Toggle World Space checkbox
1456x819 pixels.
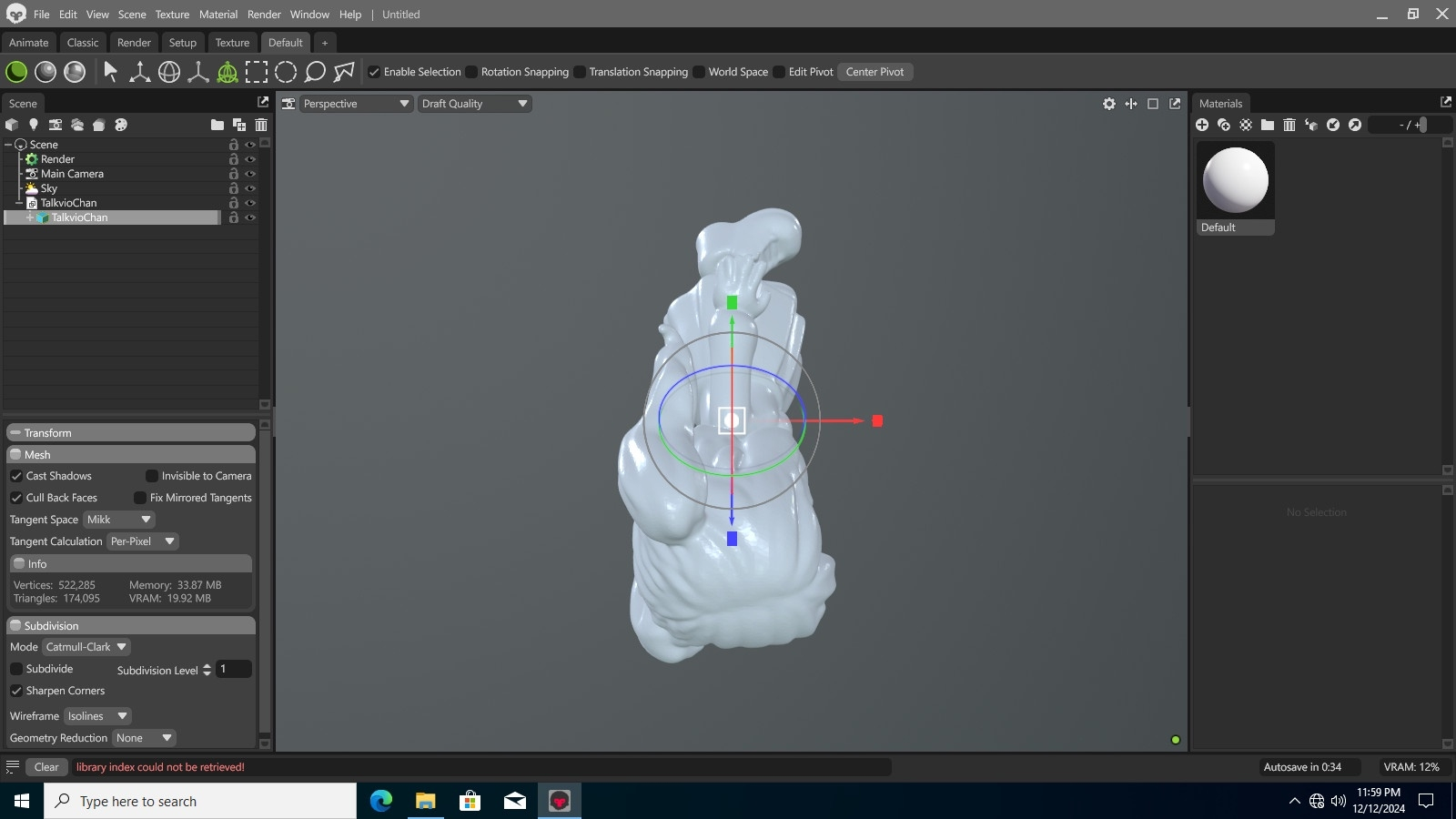699,72
